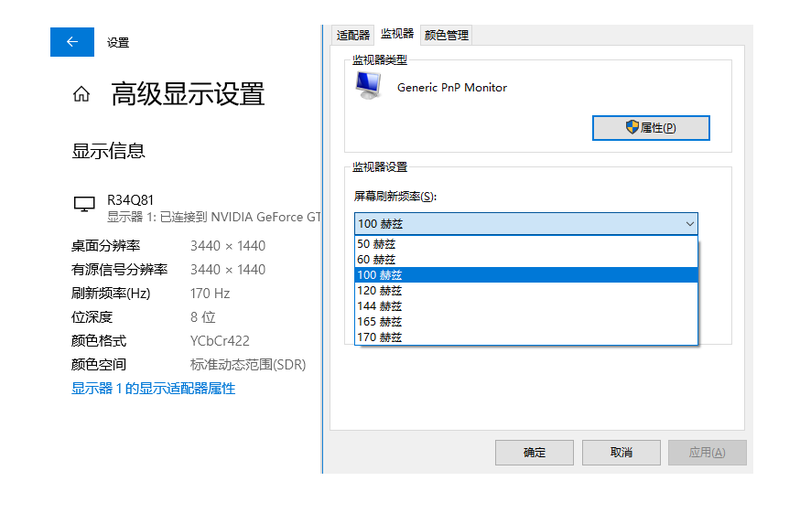Click the shield icon on 属性 button

click(632, 127)
